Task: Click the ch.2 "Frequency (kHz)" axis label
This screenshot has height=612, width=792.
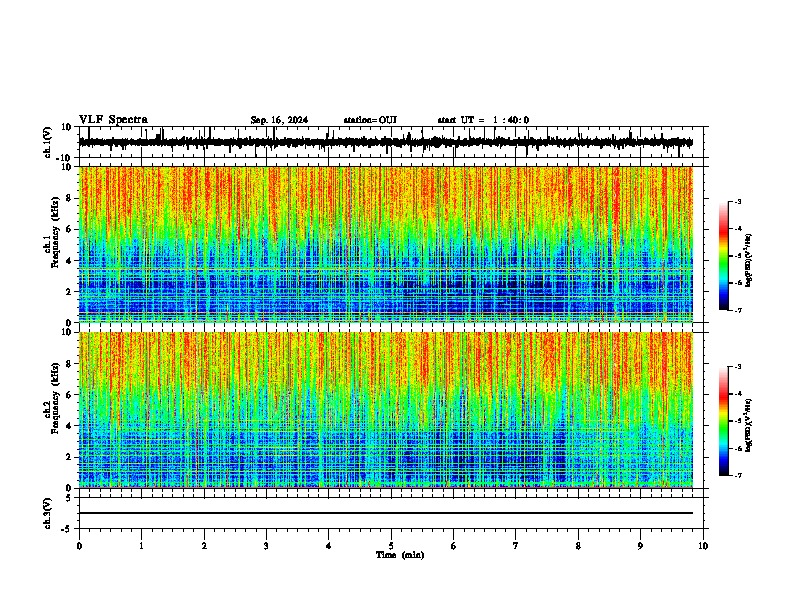Action: tap(55, 397)
